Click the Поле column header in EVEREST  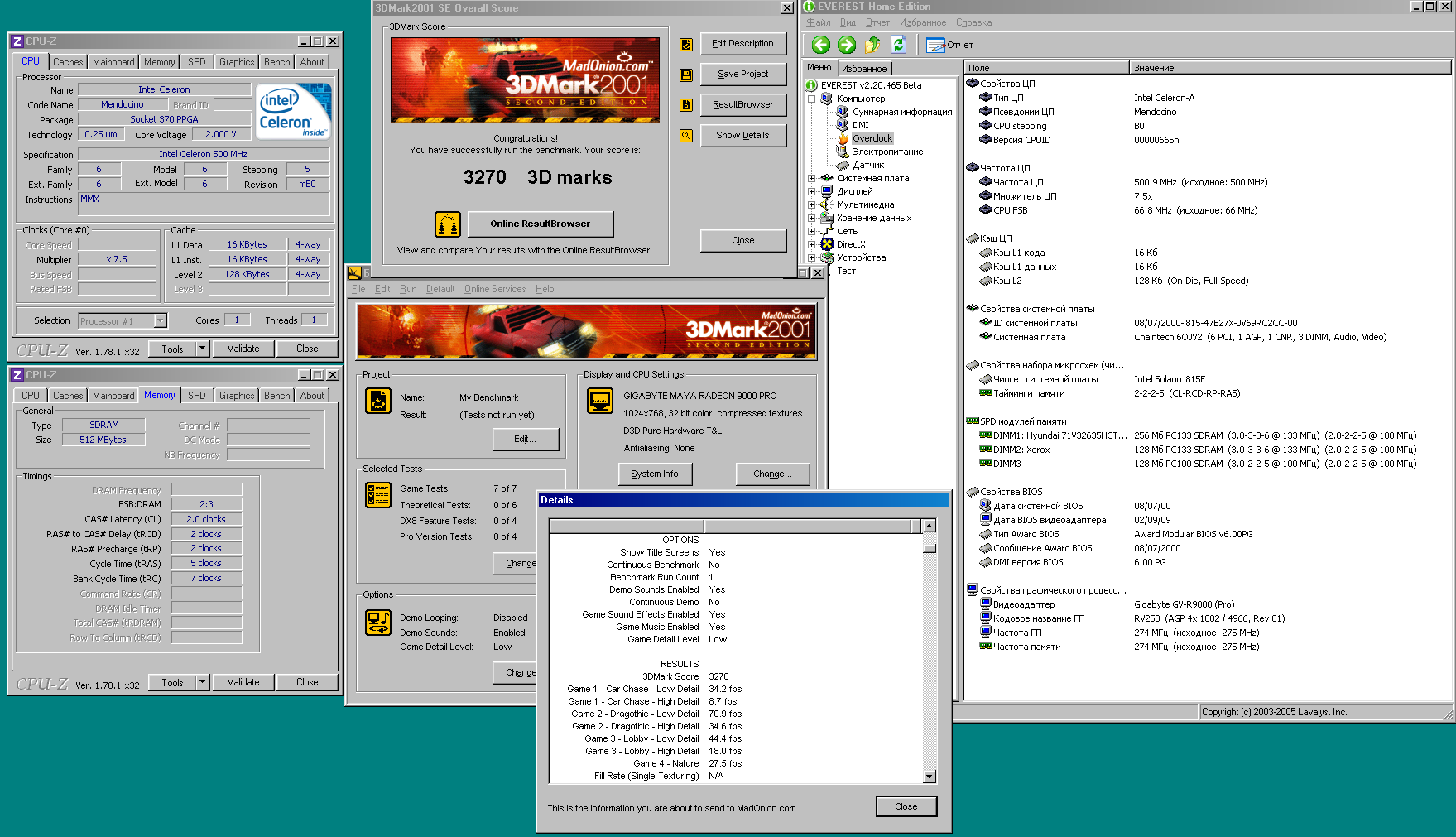1046,68
